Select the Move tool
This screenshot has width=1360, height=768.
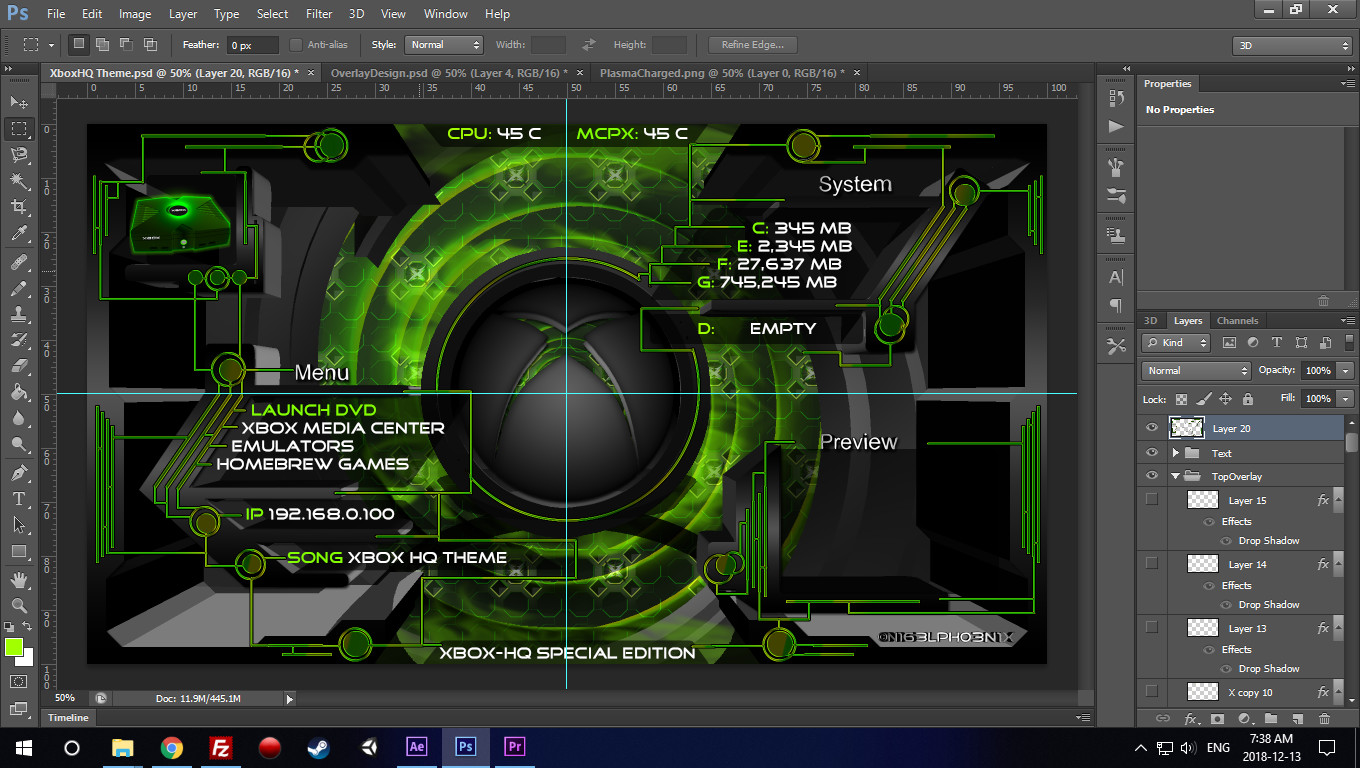point(19,102)
